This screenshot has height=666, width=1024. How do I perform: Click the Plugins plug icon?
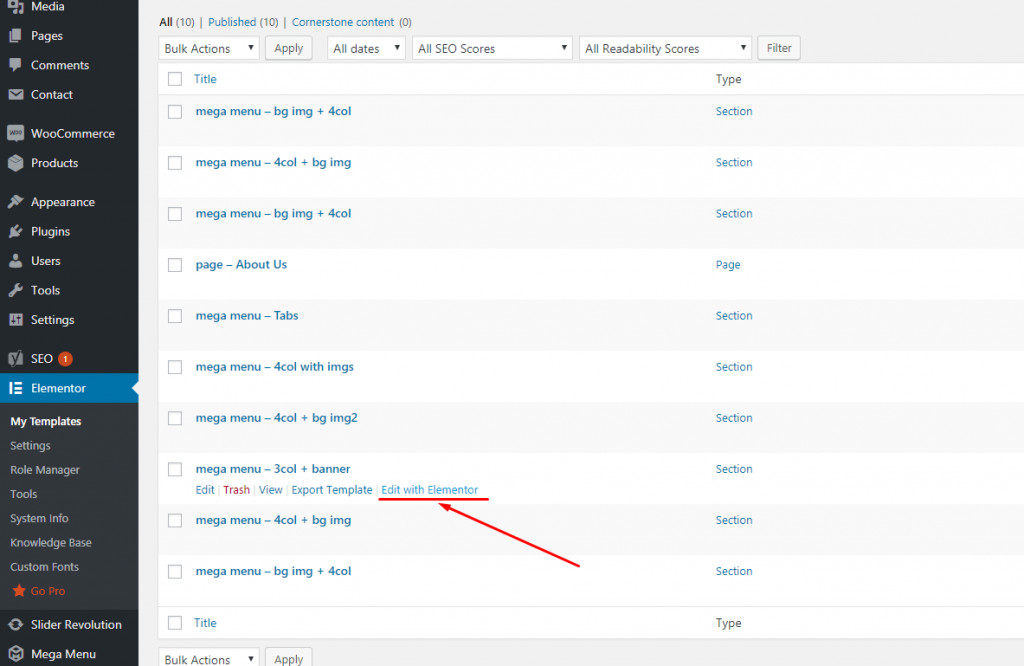[x=16, y=231]
